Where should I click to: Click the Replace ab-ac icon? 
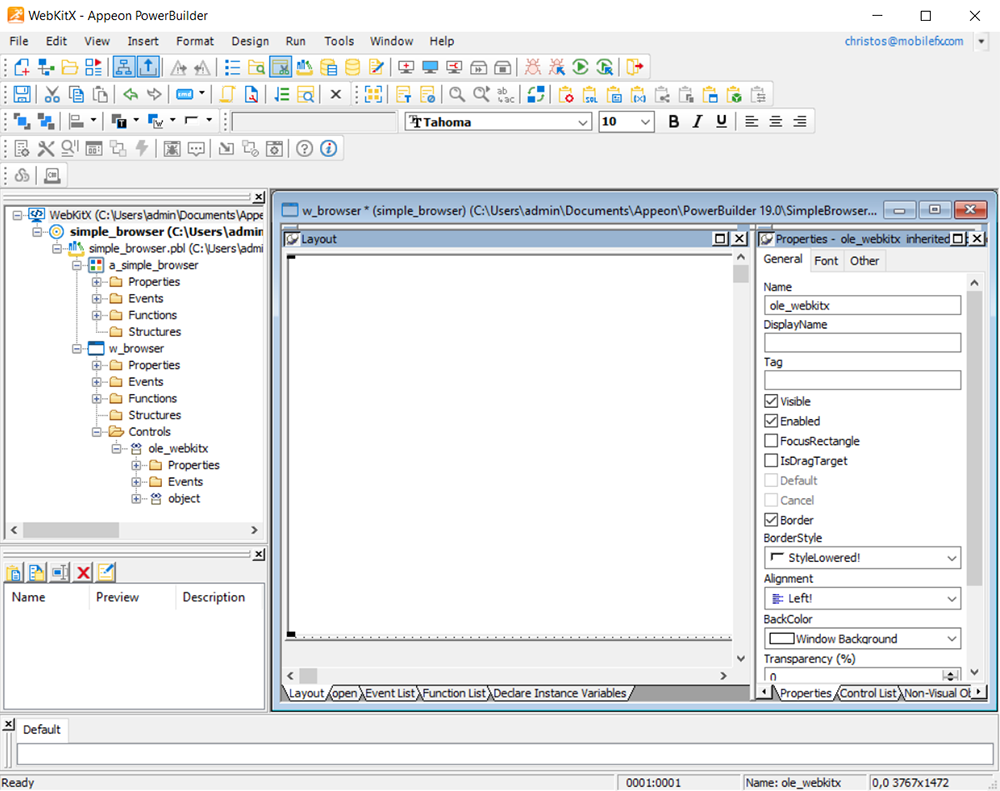[505, 95]
